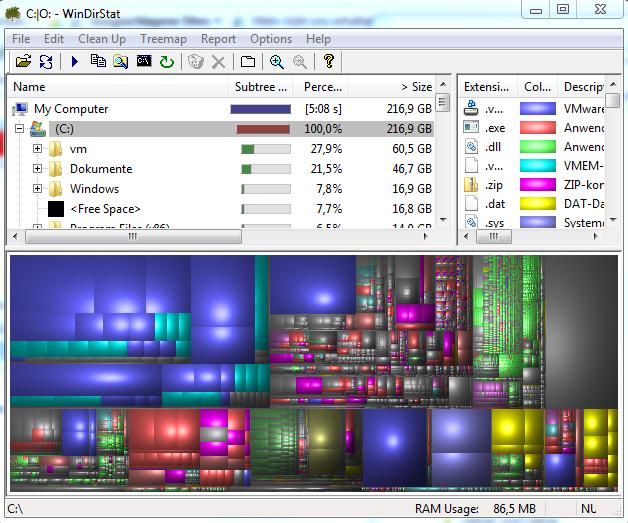This screenshot has width=628, height=523.
Task: Click the Copy Path toolbar icon
Action: (x=98, y=61)
